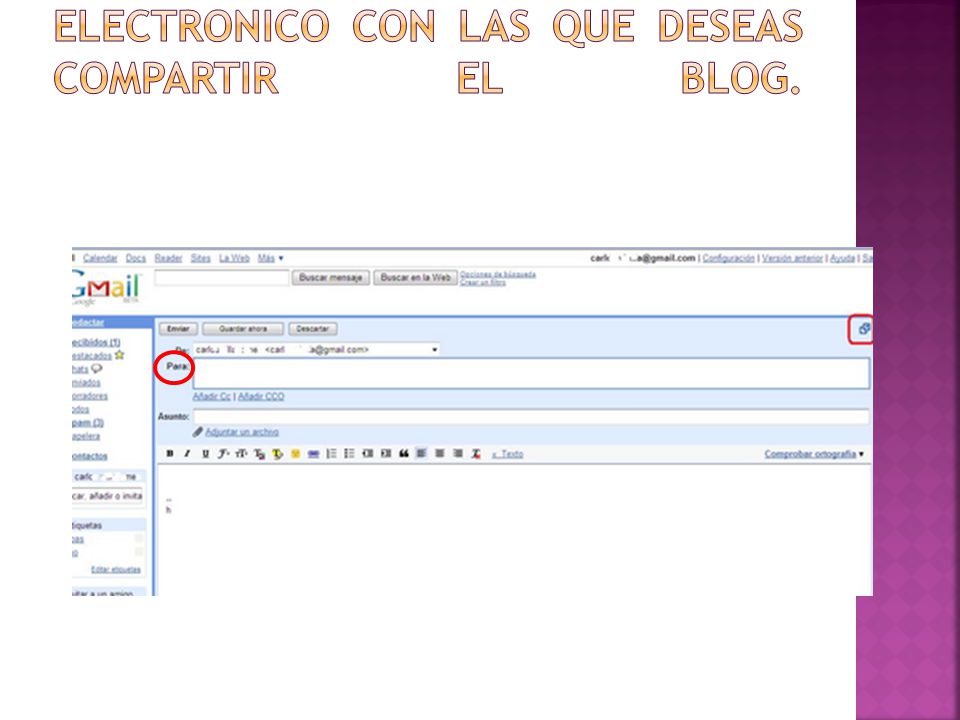
Task: Click the Añadir CCO link
Action: tap(261, 396)
